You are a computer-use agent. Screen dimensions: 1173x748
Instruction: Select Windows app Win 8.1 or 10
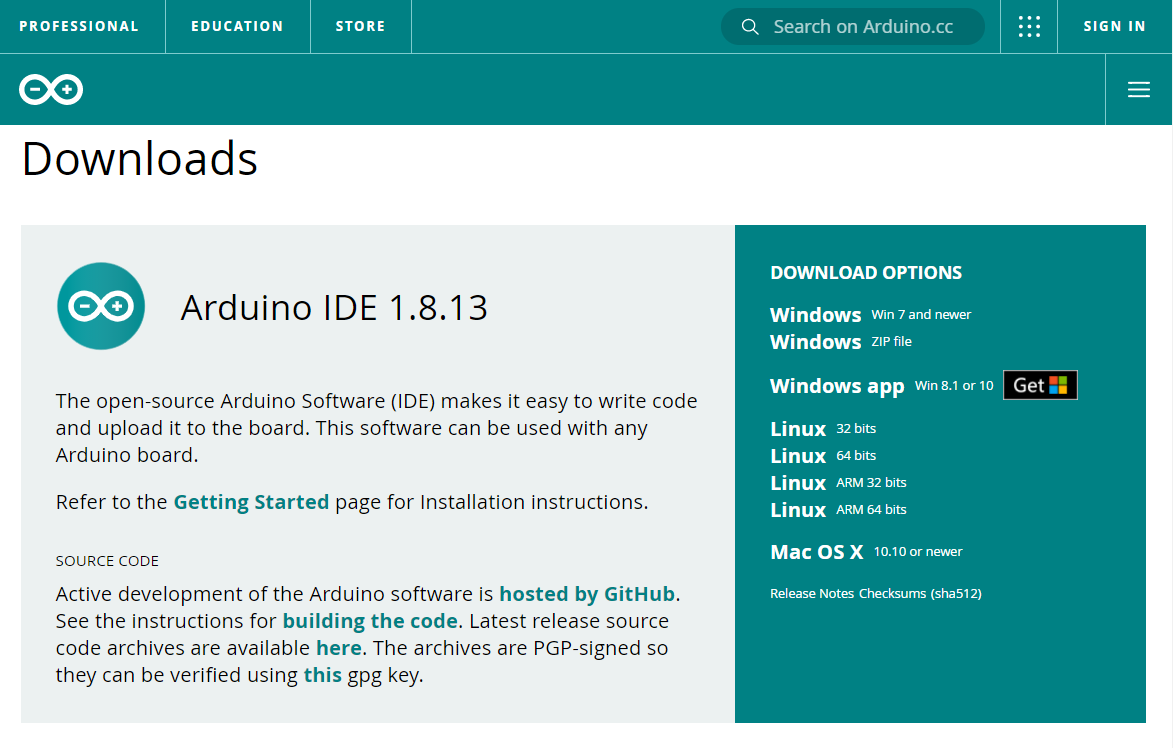click(881, 386)
